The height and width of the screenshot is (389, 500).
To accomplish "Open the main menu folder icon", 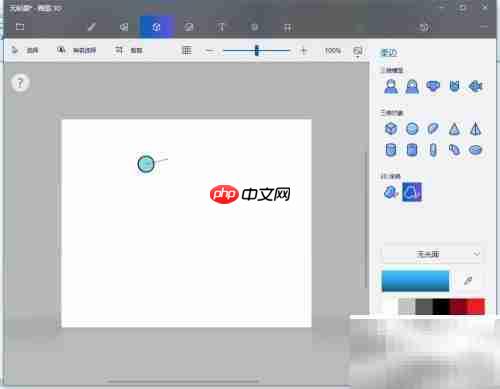I will [x=20, y=27].
